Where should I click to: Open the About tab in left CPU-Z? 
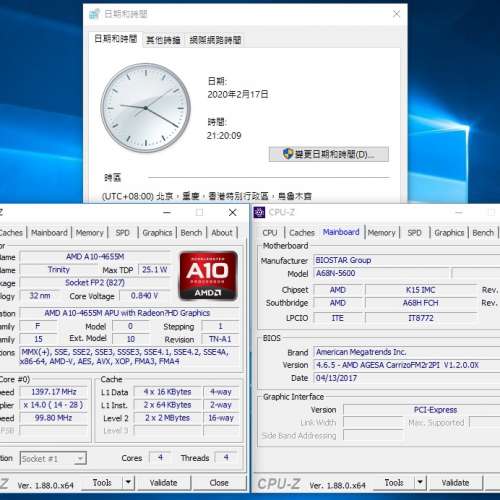pyautogui.click(x=222, y=233)
